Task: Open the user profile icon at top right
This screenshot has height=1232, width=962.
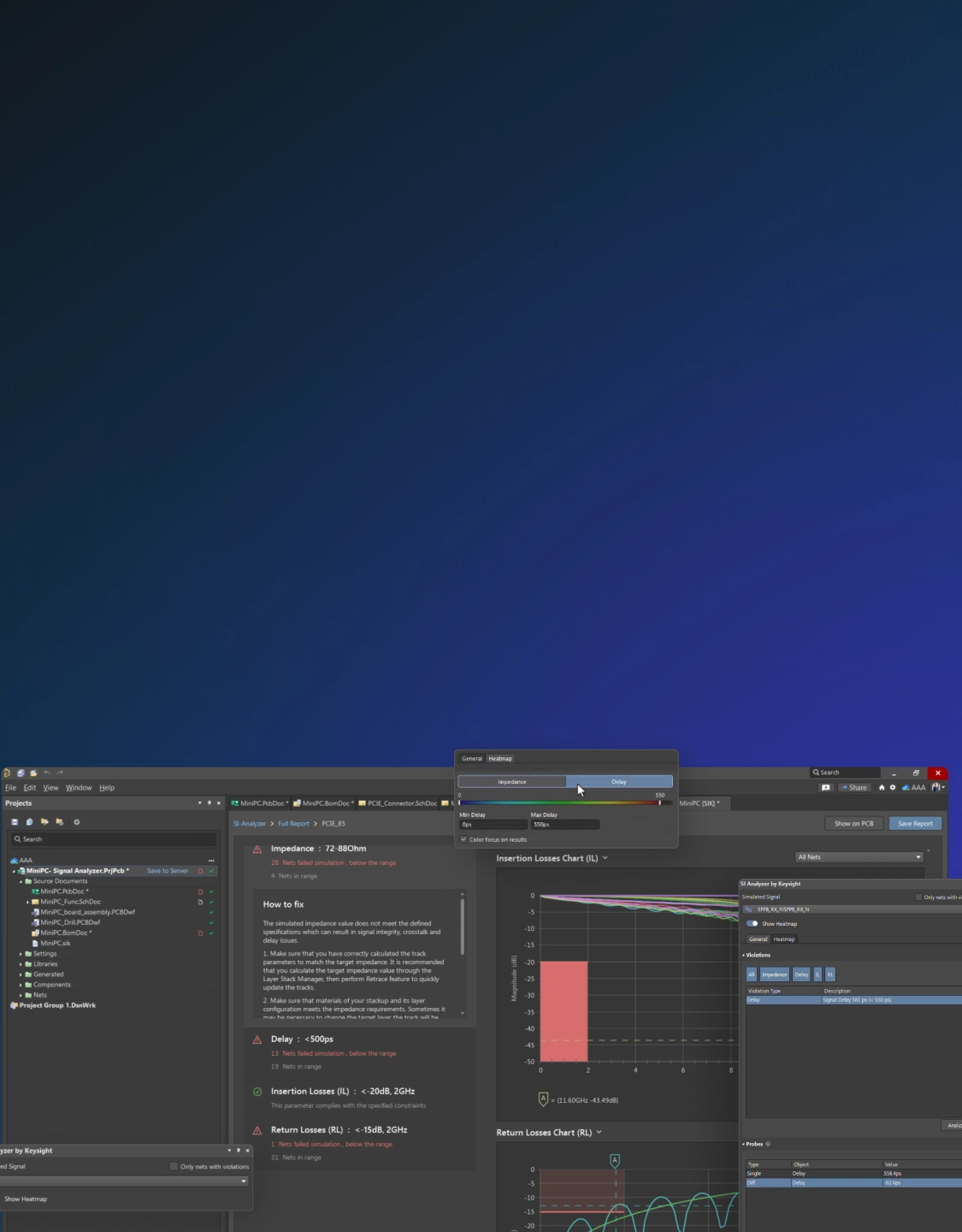Action: pyautogui.click(x=937, y=787)
